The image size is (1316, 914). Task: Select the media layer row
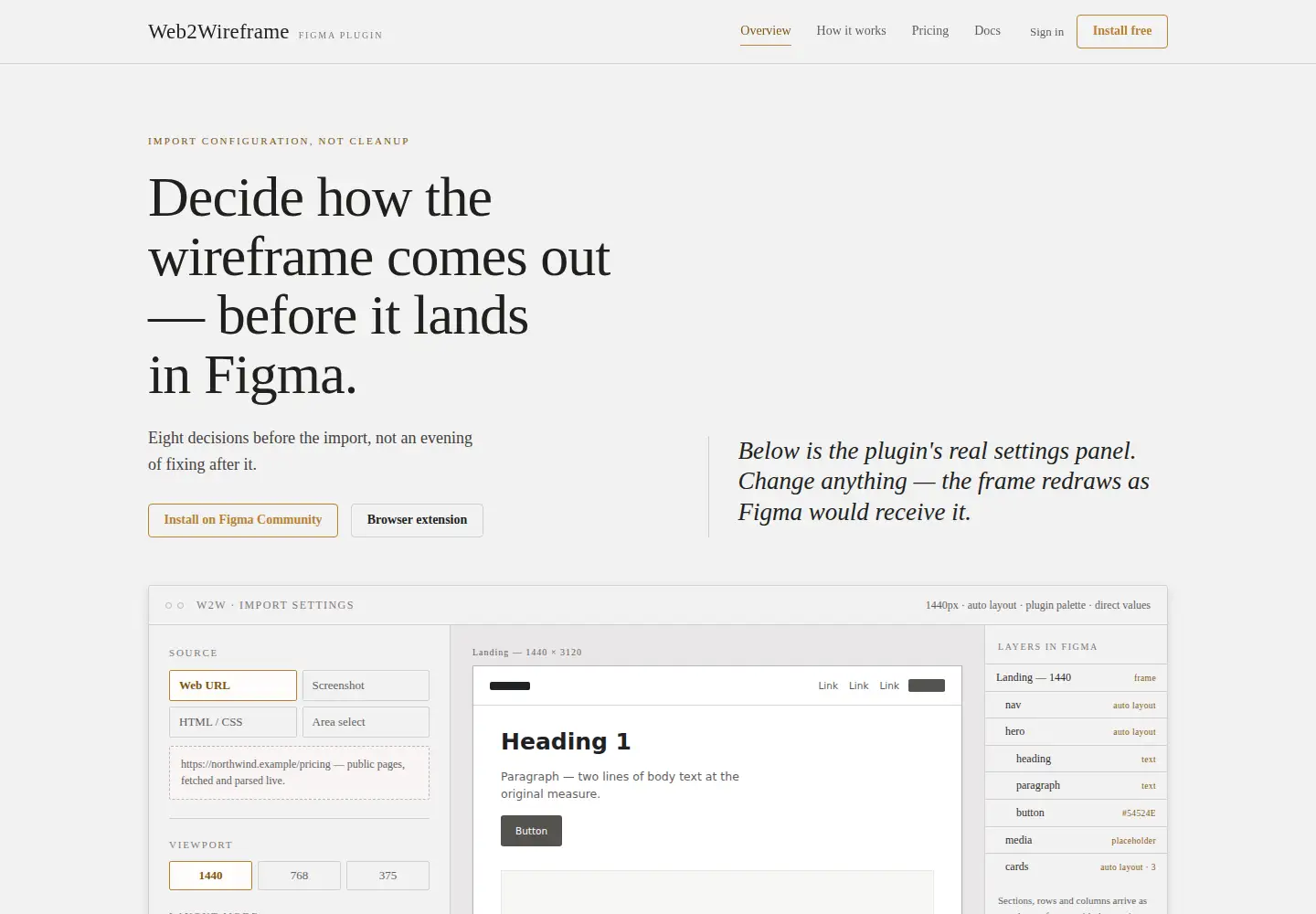pos(1076,840)
